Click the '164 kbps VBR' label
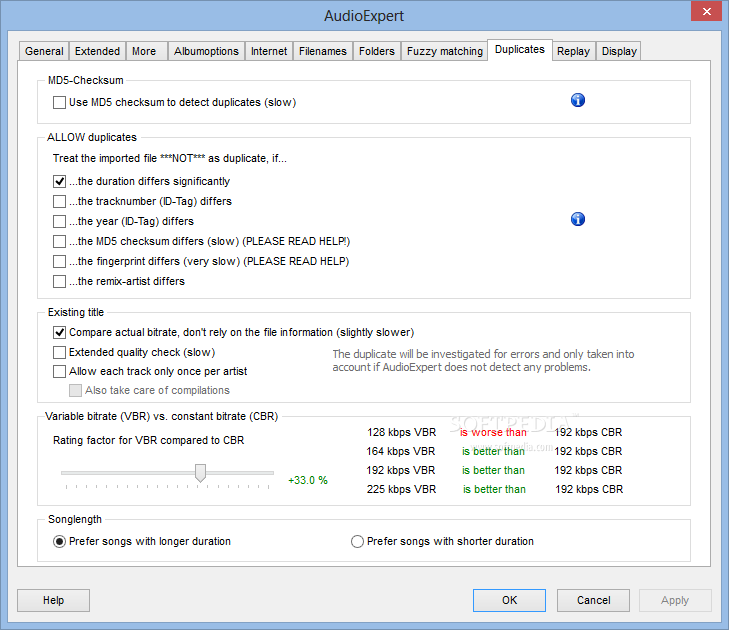729x630 pixels. point(401,451)
